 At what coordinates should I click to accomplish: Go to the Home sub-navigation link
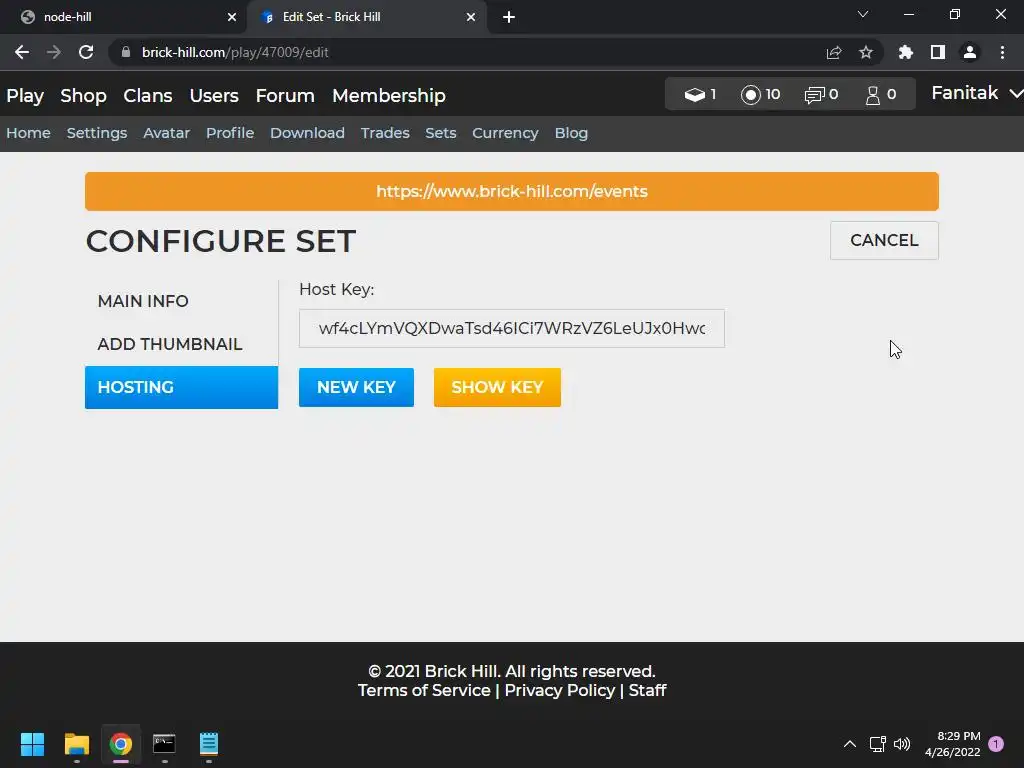(x=28, y=133)
